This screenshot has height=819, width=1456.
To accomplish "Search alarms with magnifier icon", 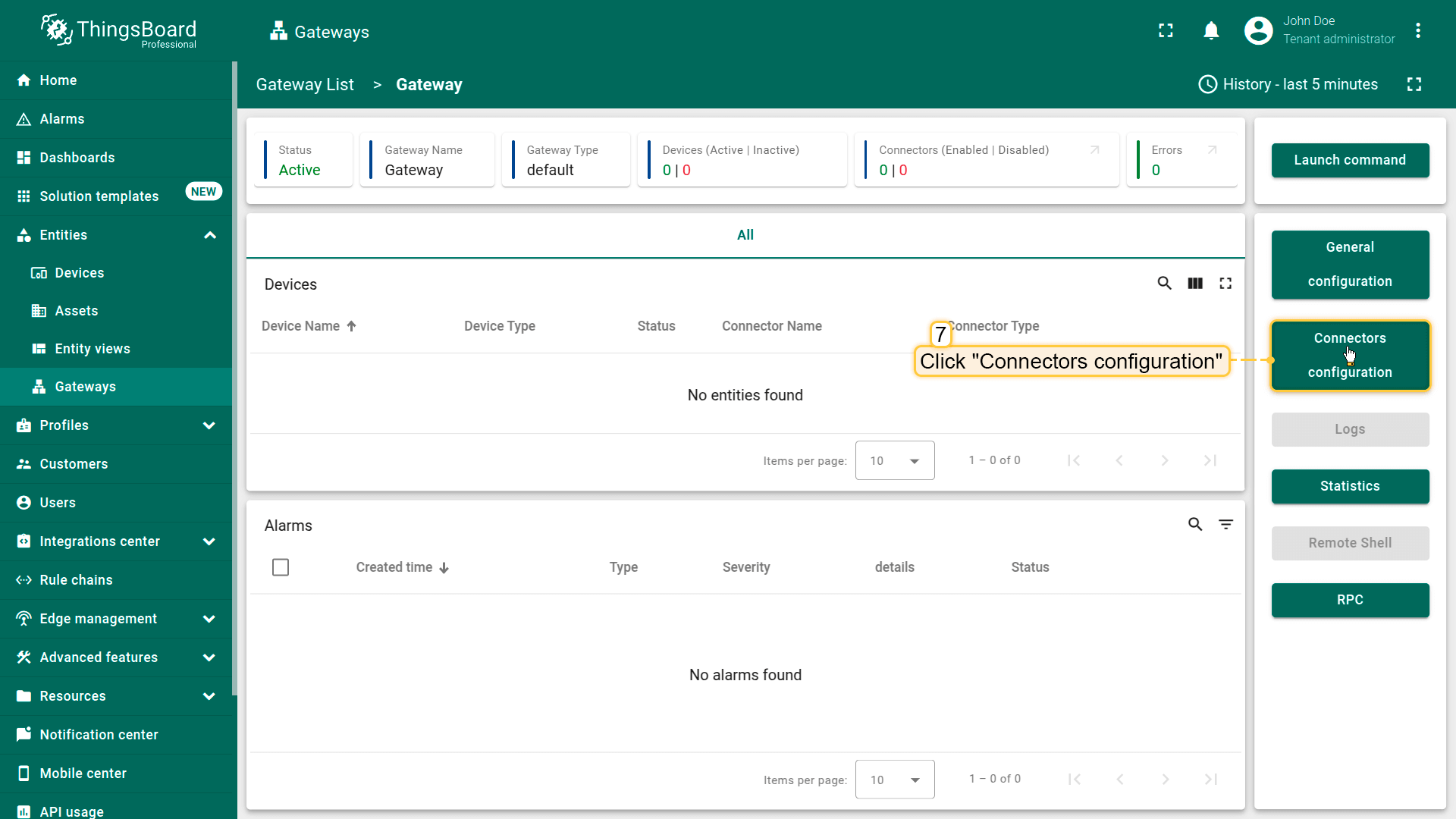I will coord(1195,525).
